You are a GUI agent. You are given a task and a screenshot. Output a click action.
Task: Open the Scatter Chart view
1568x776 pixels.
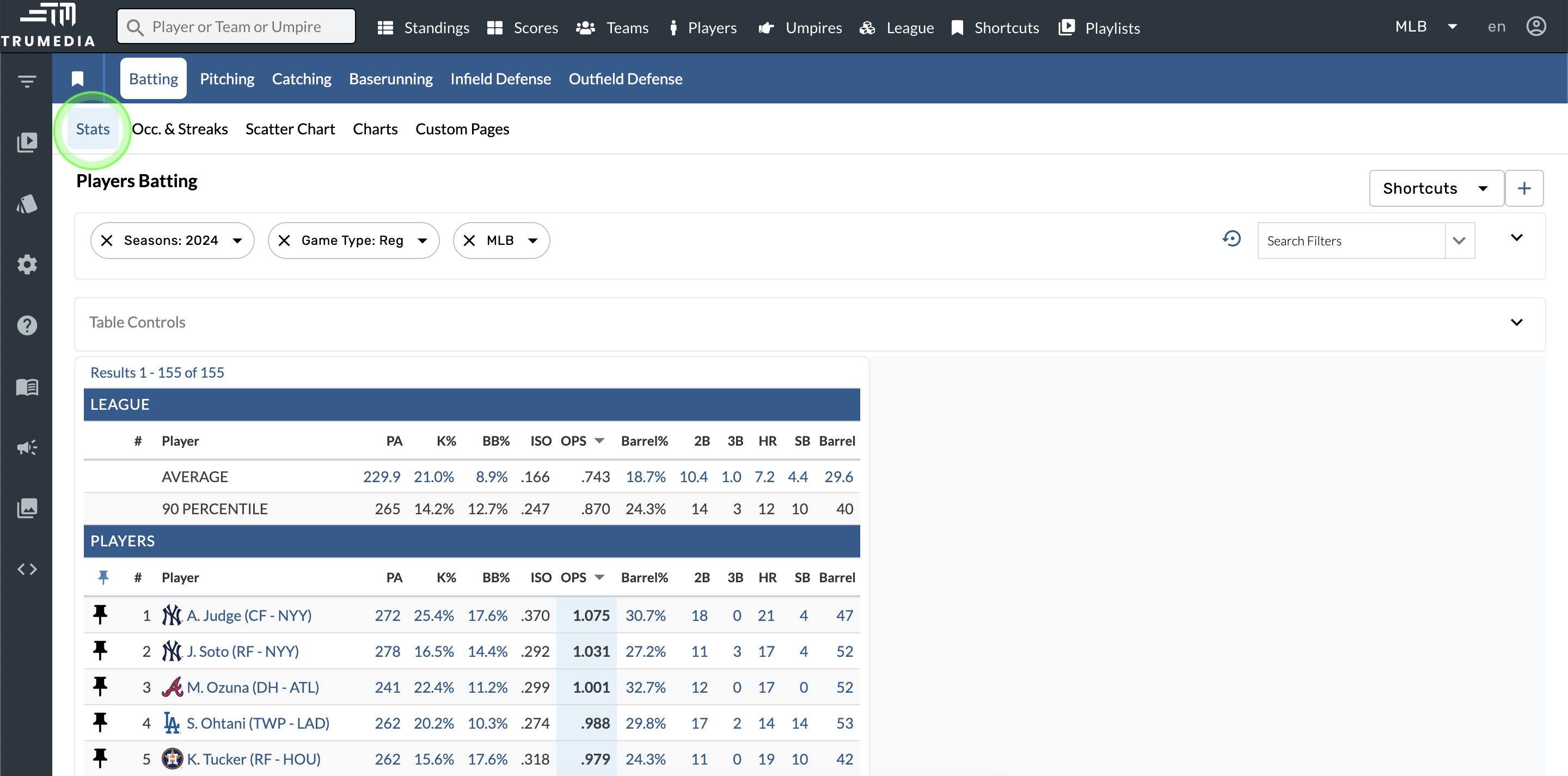(290, 128)
